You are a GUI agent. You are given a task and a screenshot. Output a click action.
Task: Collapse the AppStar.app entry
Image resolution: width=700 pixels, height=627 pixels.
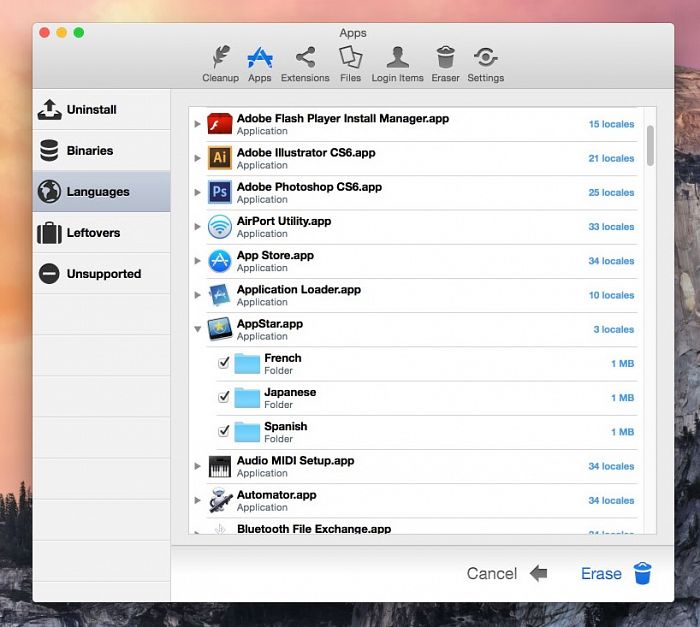197,329
